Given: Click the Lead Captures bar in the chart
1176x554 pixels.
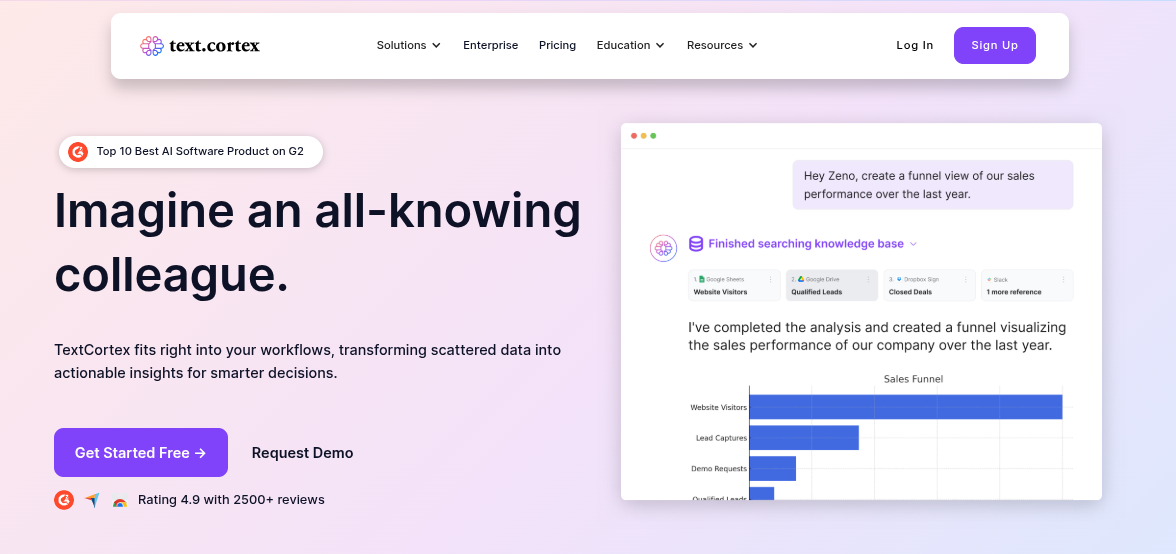Looking at the screenshot, I should 804,438.
